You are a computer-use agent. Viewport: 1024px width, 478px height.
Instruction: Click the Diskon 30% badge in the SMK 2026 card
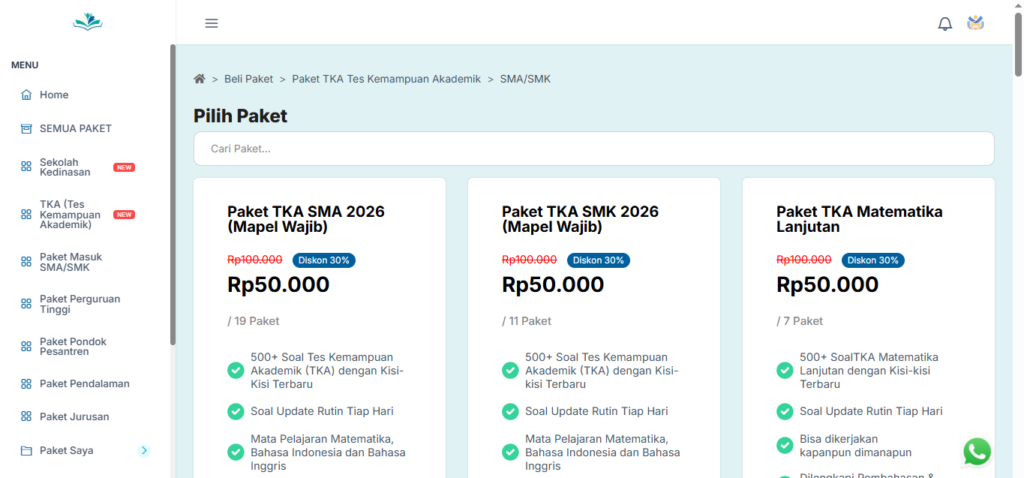pyautogui.click(x=598, y=260)
